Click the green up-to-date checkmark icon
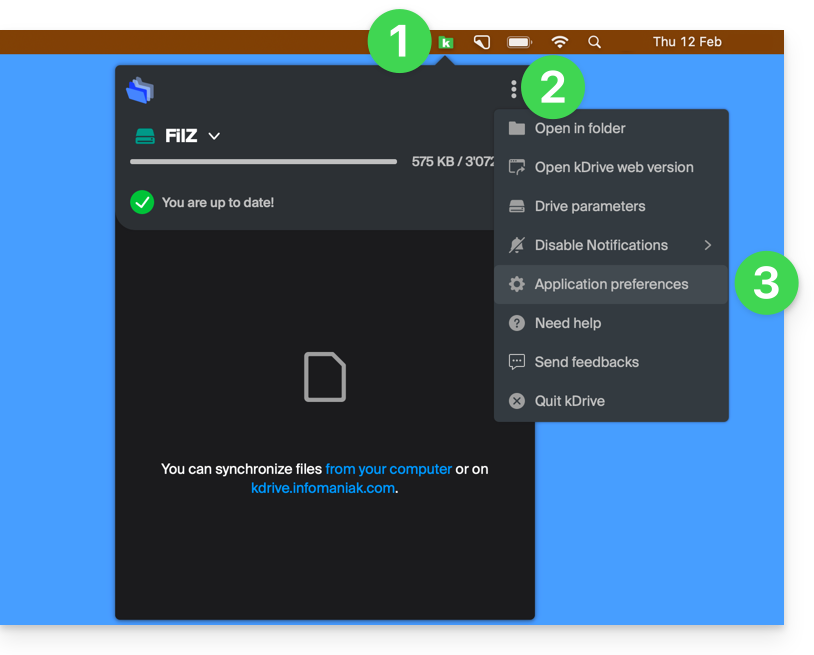The image size is (814, 655). point(142,202)
